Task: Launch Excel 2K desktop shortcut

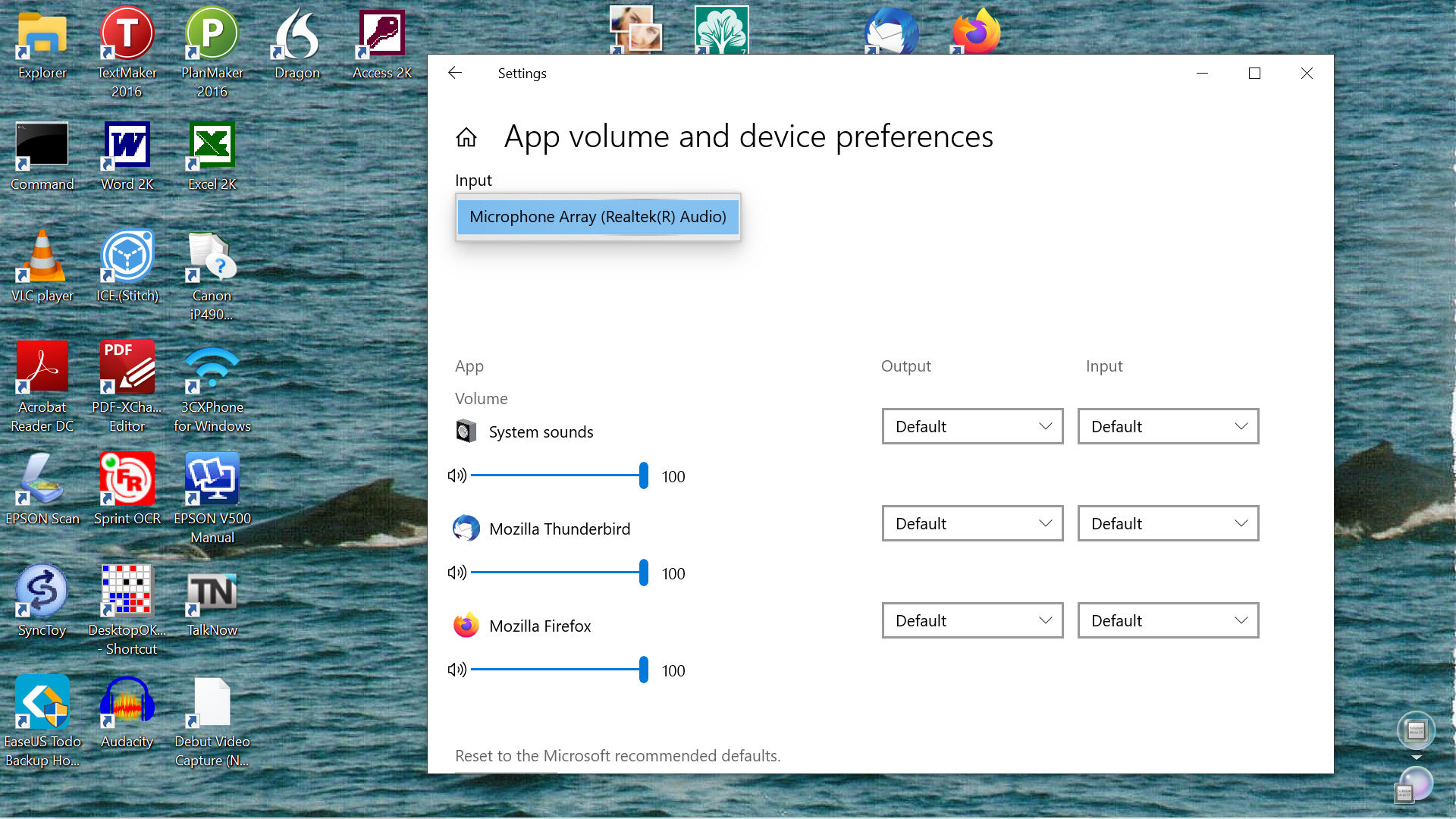Action: click(x=212, y=157)
